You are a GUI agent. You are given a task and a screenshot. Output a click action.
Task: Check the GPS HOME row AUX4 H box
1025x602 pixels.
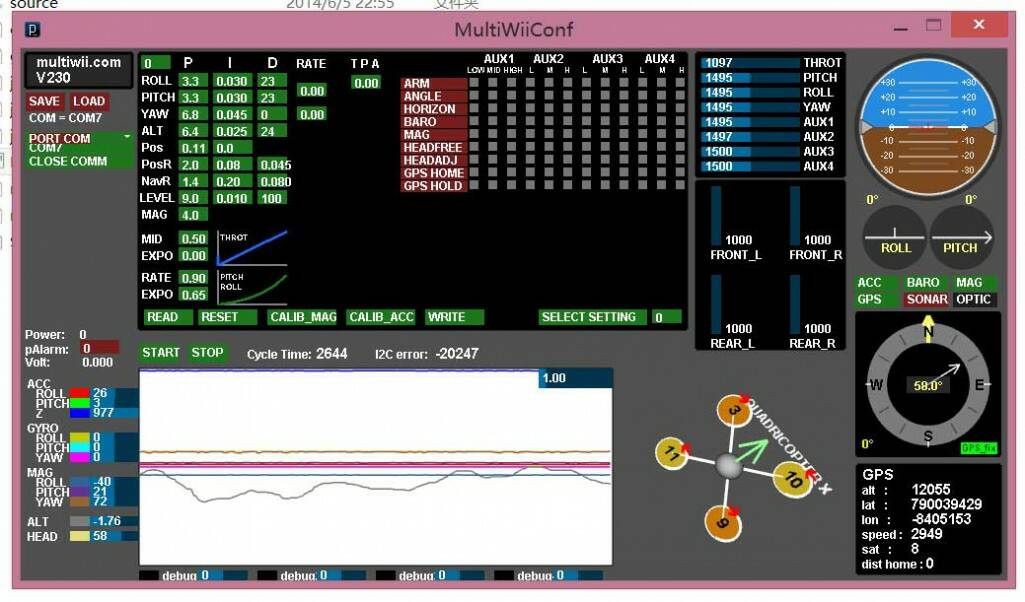[x=681, y=173]
